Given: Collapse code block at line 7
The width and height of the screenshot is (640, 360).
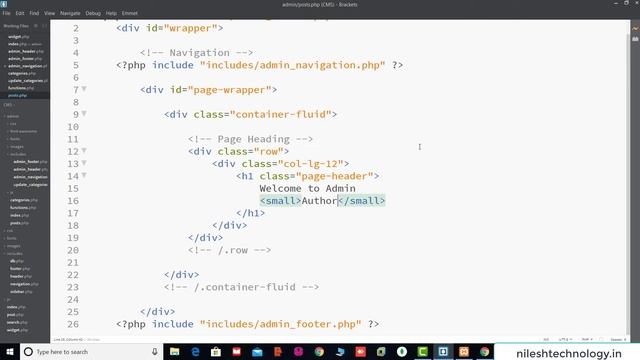Looking at the screenshot, I should pos(84,89).
